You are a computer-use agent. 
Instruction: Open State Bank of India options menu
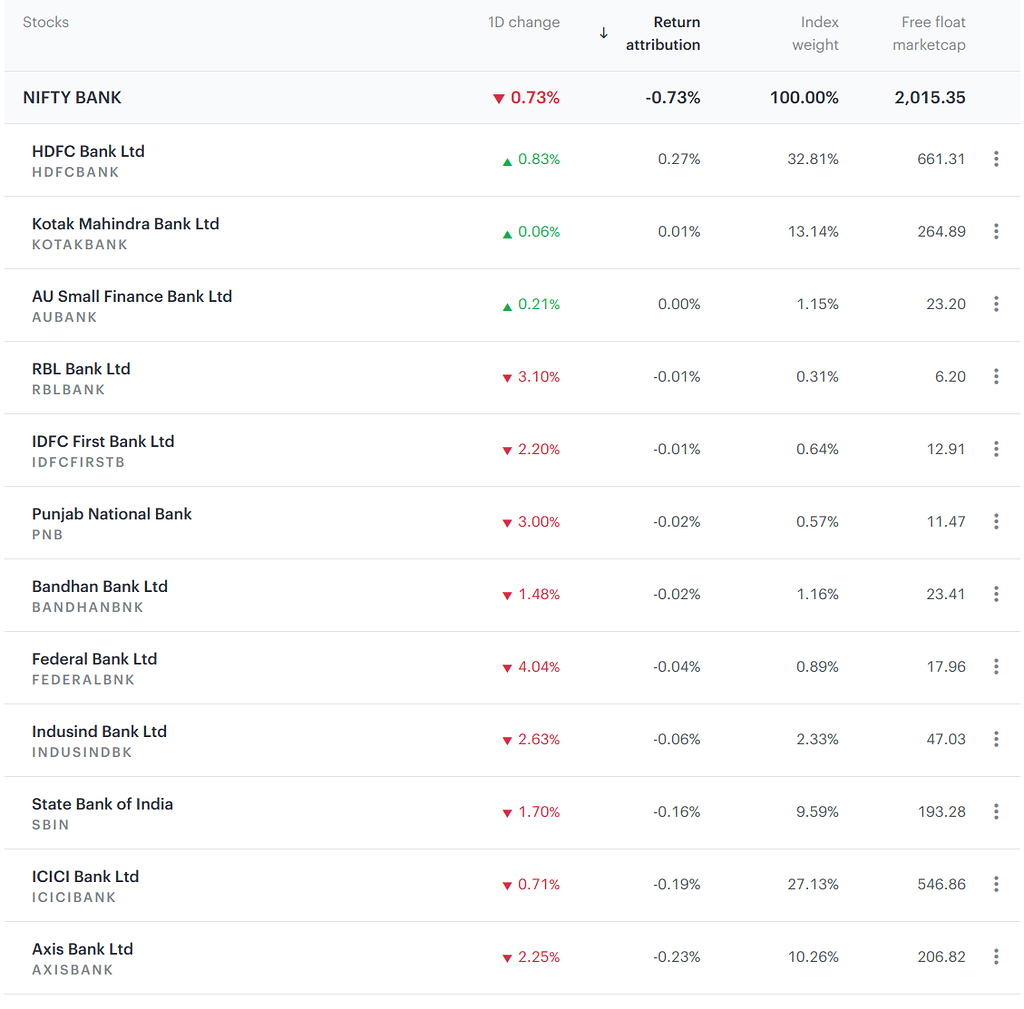996,812
